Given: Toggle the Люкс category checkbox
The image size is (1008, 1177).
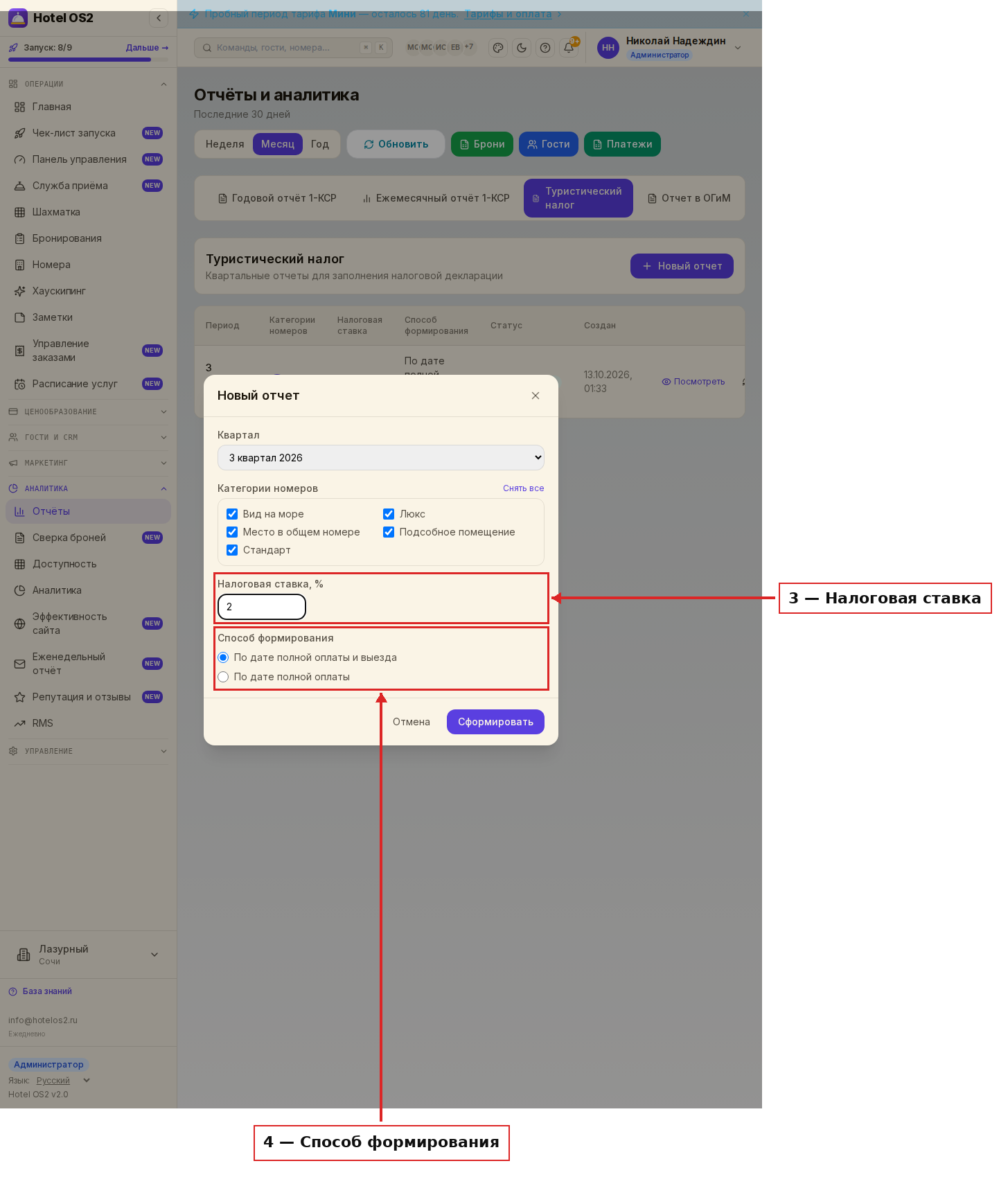Looking at the screenshot, I should coord(389,514).
